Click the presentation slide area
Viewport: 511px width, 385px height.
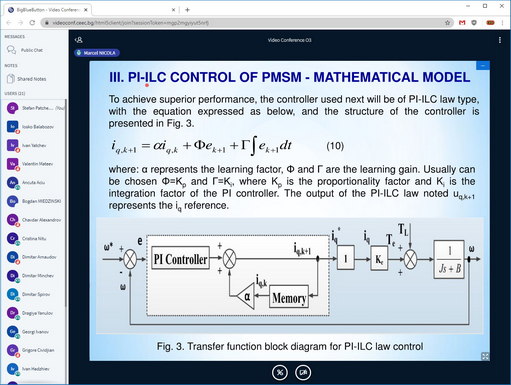289,211
